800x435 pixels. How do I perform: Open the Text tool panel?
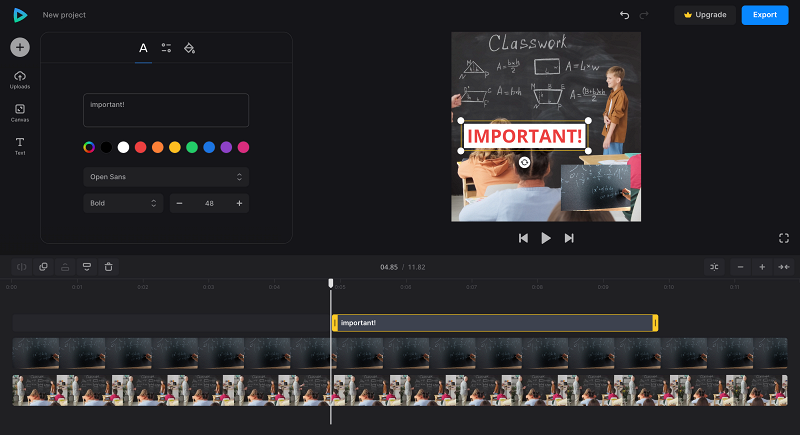click(x=20, y=146)
